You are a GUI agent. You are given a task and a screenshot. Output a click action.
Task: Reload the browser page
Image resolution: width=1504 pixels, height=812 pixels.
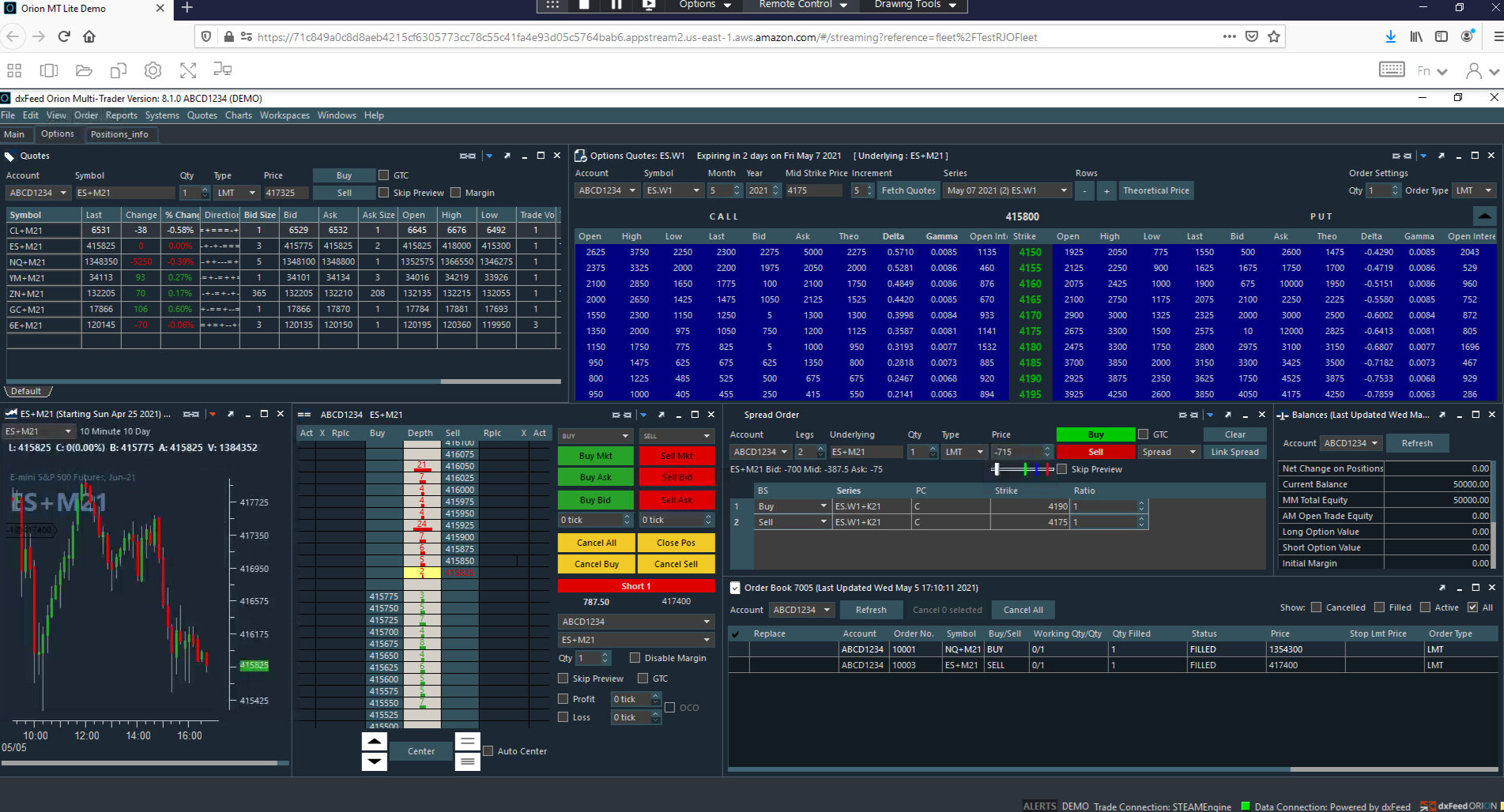(x=64, y=36)
